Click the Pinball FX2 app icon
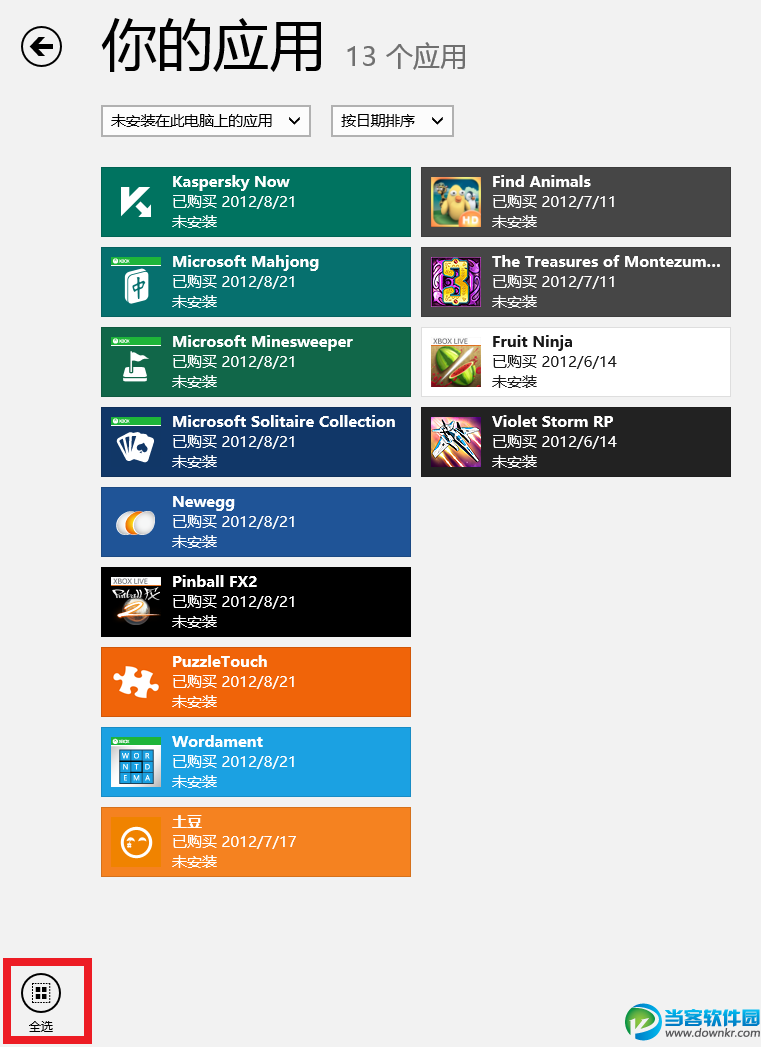Screen dimensions: 761x1047 click(x=136, y=602)
